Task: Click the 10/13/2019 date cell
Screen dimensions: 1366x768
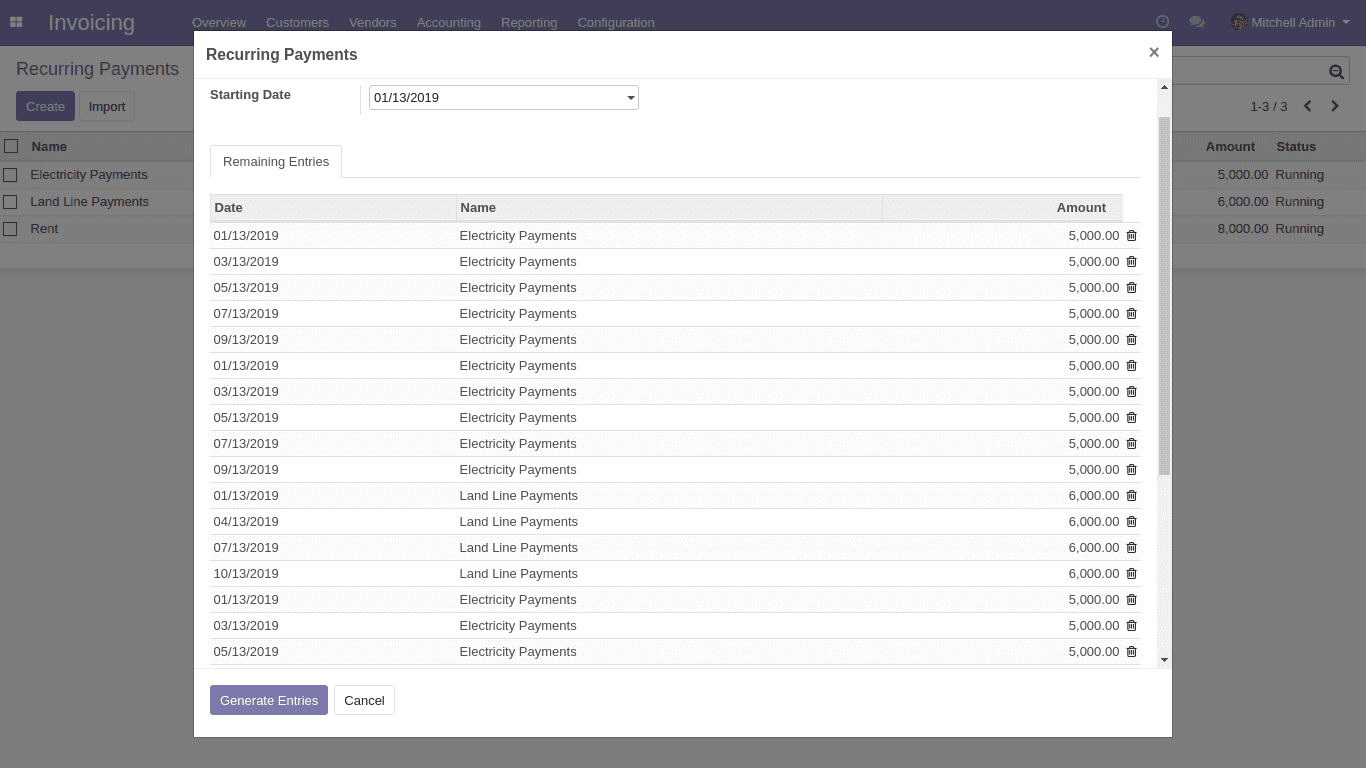Action: coord(246,573)
